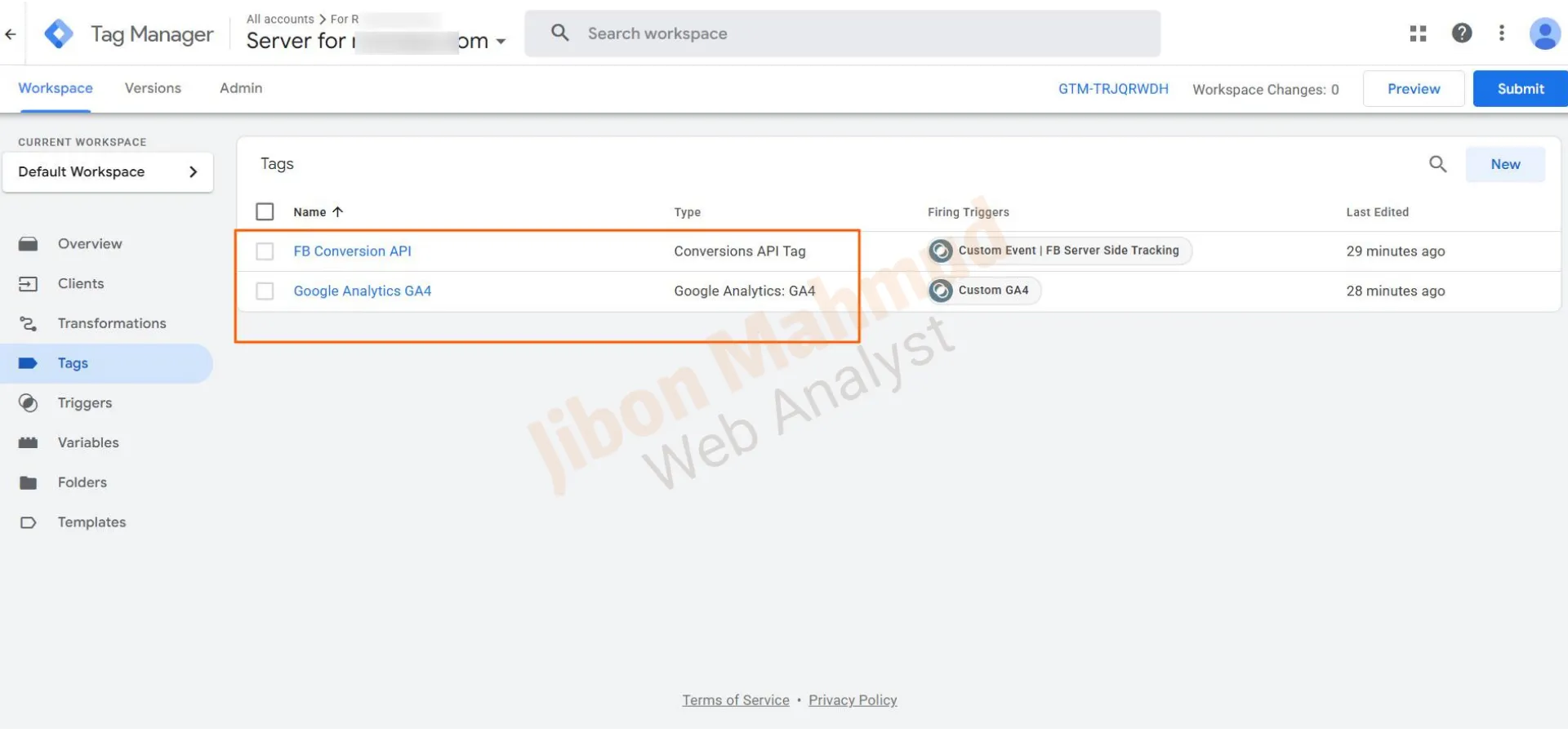Check the FB Conversion API tag checkbox
This screenshot has height=733, width=1568.
pyautogui.click(x=265, y=251)
